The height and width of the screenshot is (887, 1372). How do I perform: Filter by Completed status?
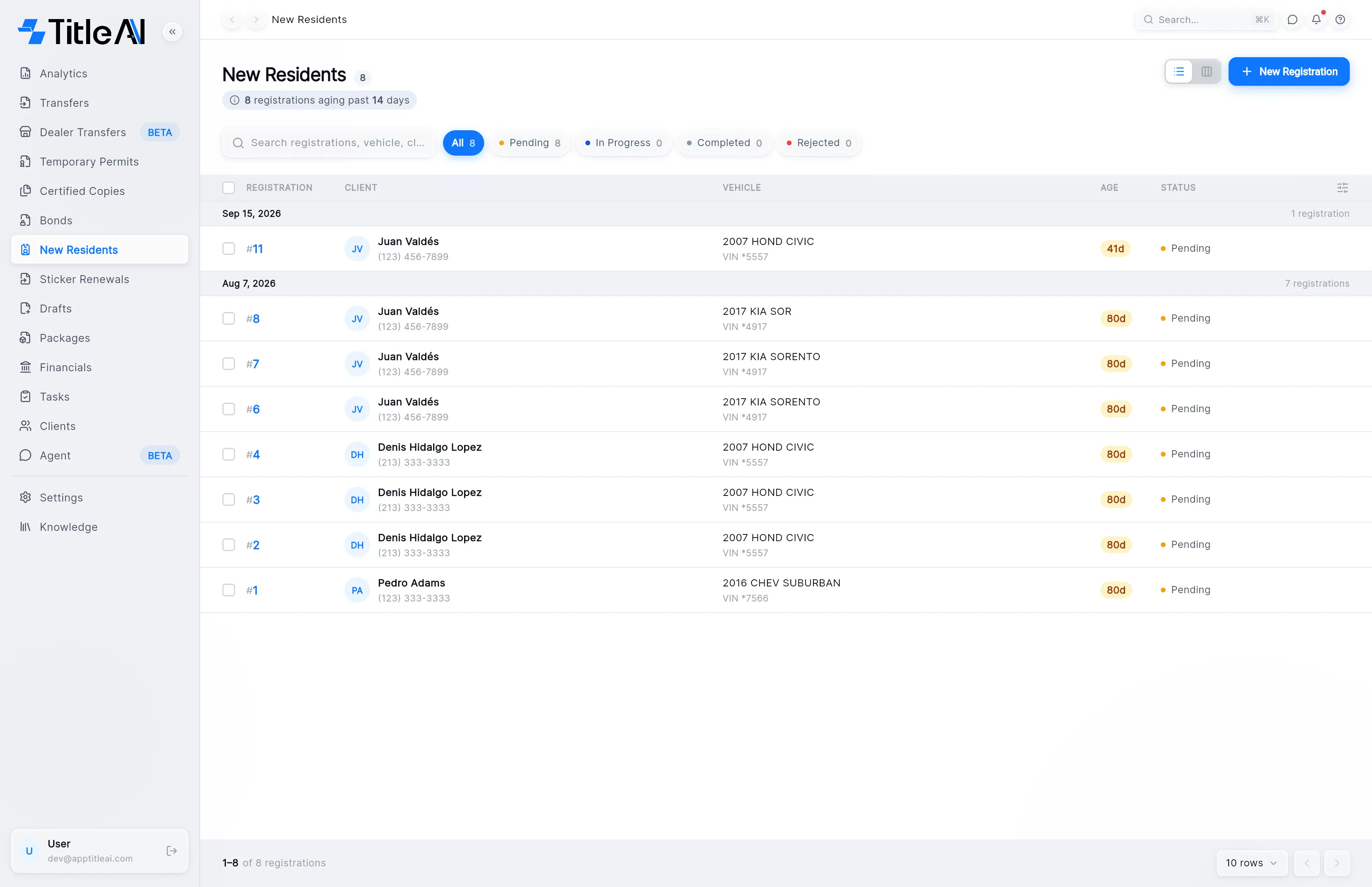[724, 143]
